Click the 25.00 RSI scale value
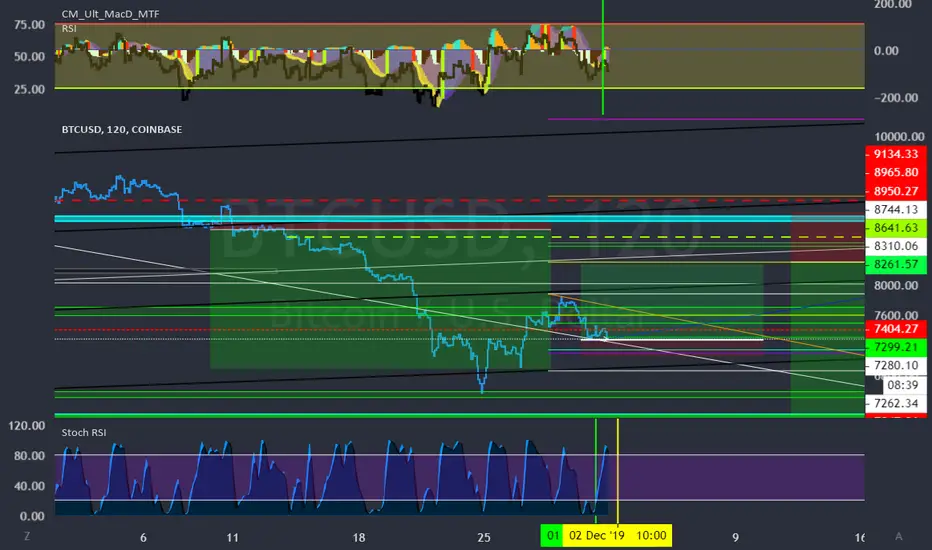This screenshot has width=932, height=550. (x=29, y=89)
